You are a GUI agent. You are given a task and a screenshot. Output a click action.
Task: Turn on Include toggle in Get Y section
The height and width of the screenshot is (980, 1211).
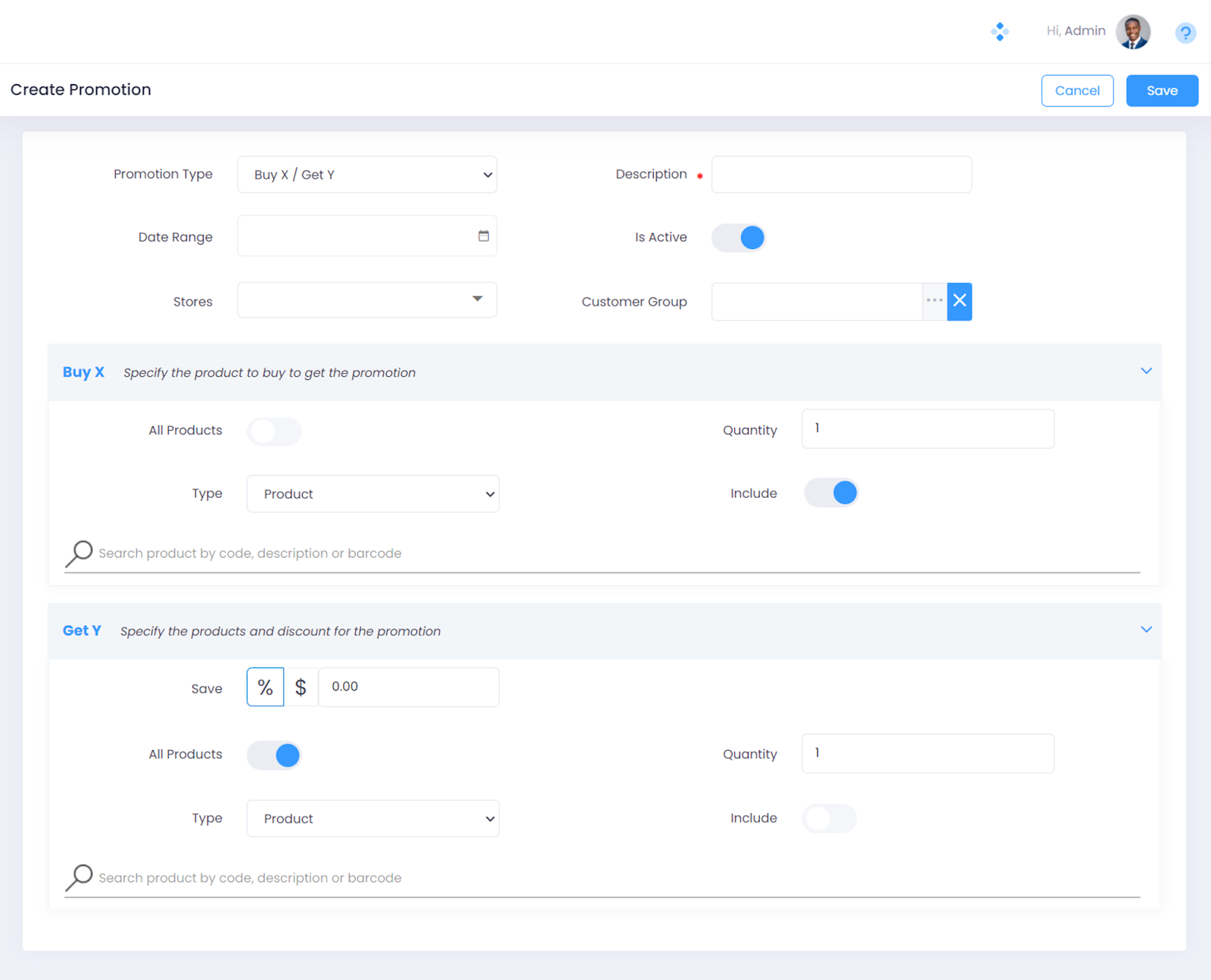(x=830, y=818)
